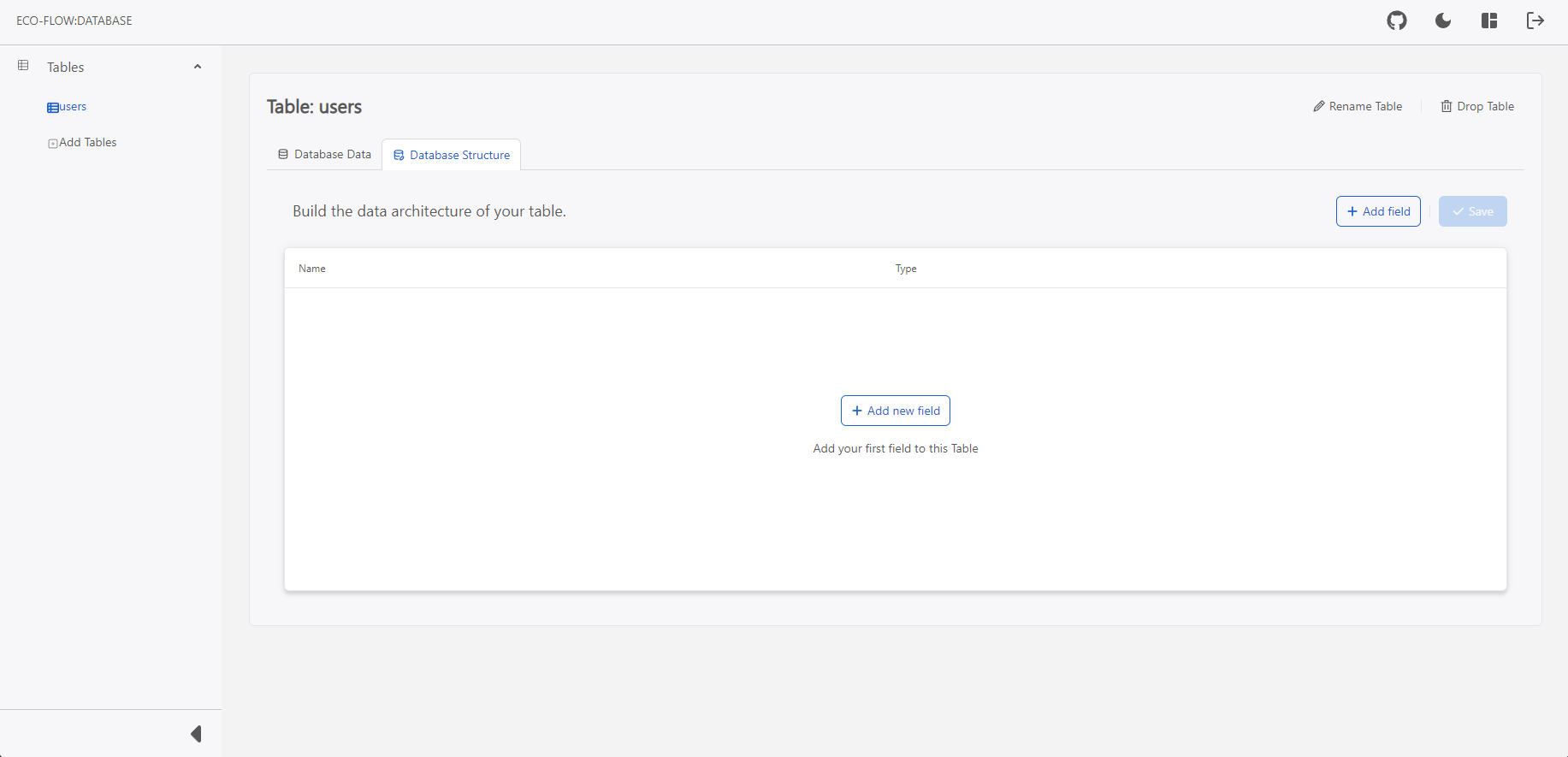
Task: Open the dashboard layout icon
Action: point(1489,21)
